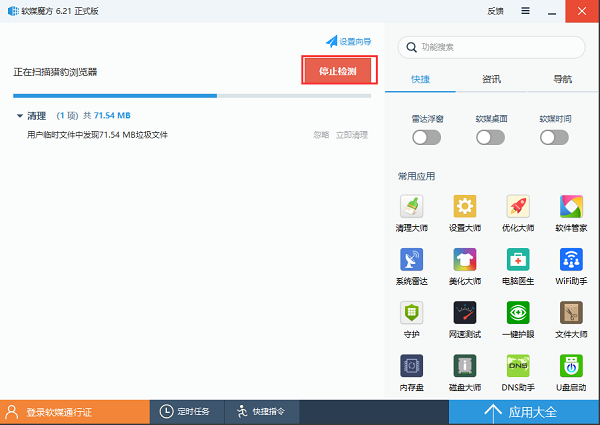Open the hamburger menu in title bar
The image size is (600, 425).
click(526, 11)
